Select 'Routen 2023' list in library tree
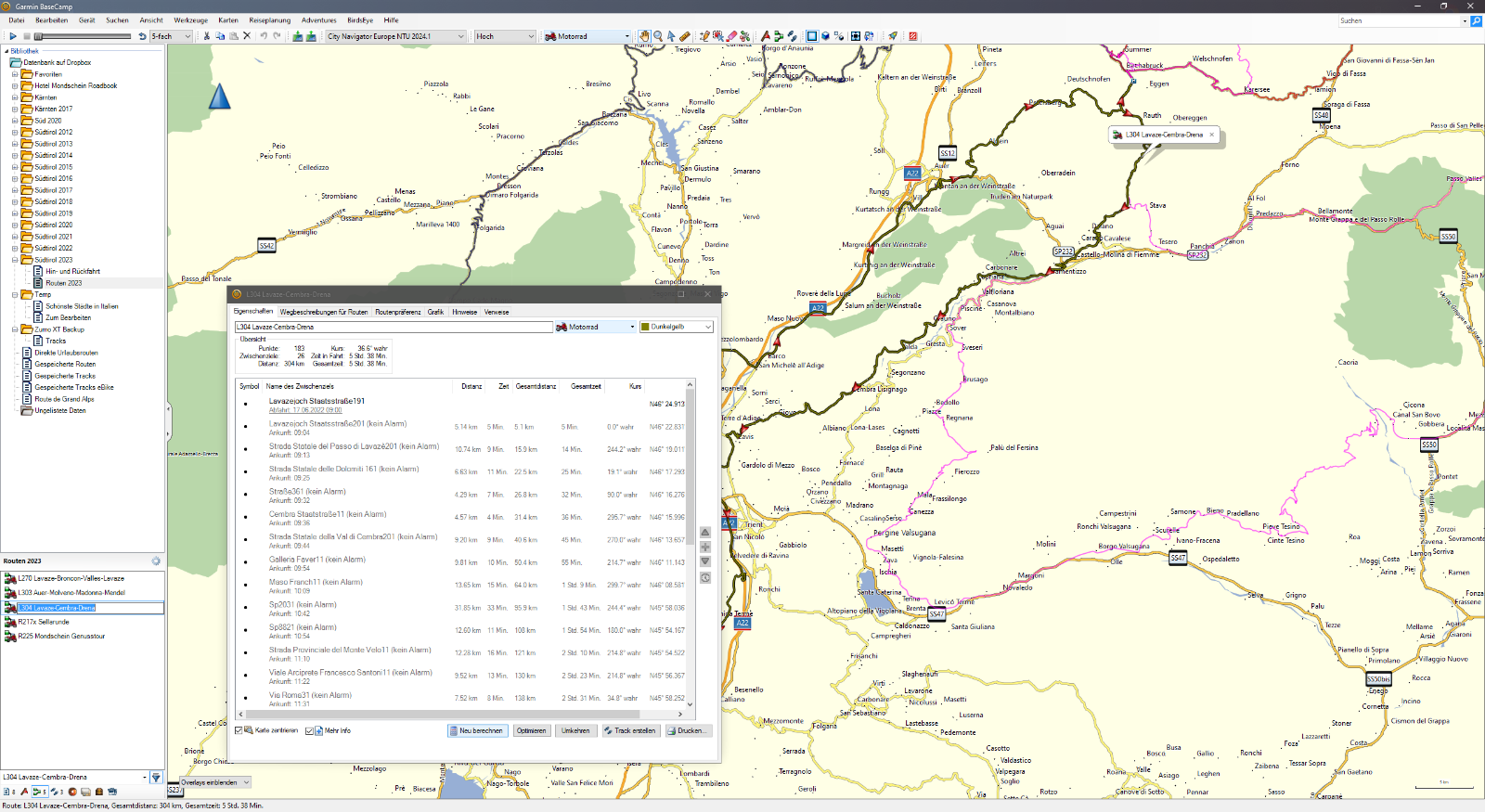The height and width of the screenshot is (812, 1485). (x=63, y=283)
